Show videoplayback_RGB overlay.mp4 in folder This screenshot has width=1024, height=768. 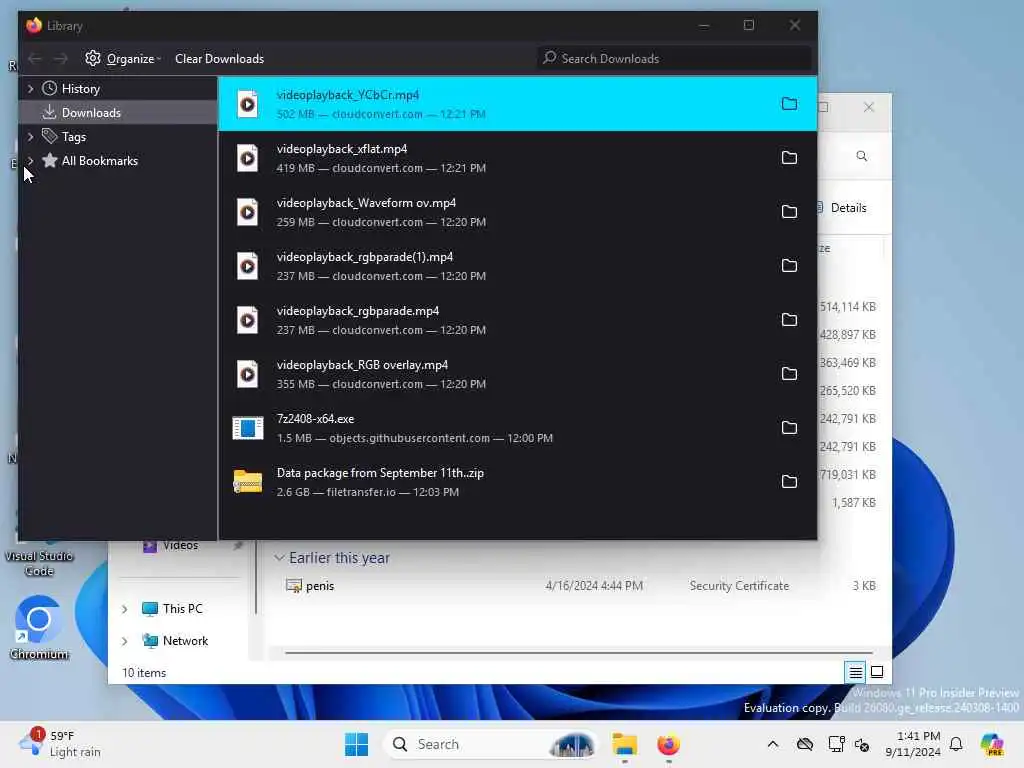[x=789, y=374]
